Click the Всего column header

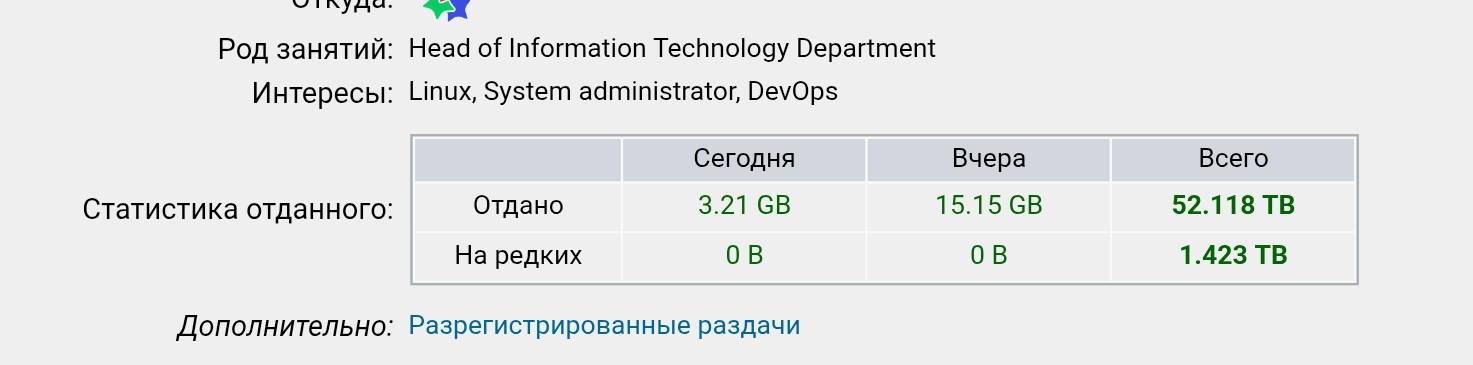coord(1233,159)
